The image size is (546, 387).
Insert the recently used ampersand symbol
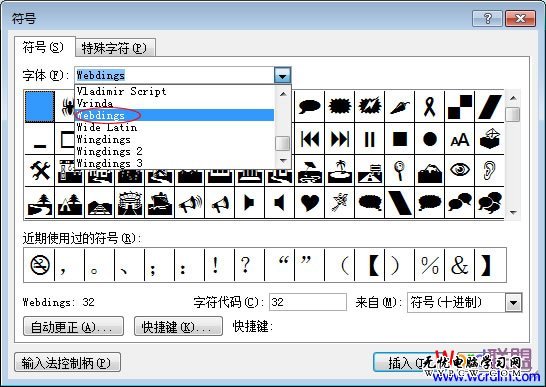tap(460, 265)
